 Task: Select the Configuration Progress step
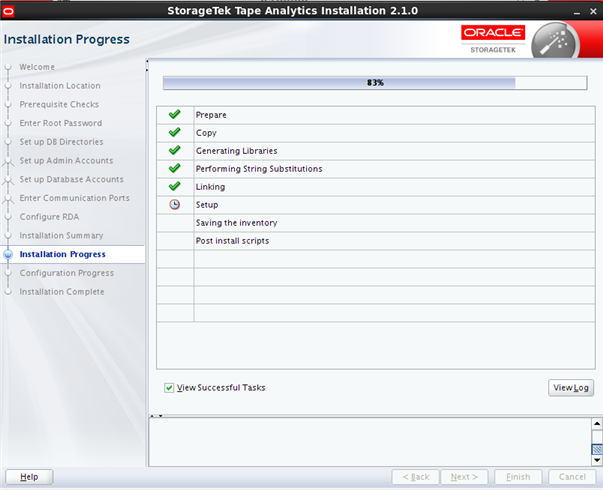pyautogui.click(x=67, y=273)
